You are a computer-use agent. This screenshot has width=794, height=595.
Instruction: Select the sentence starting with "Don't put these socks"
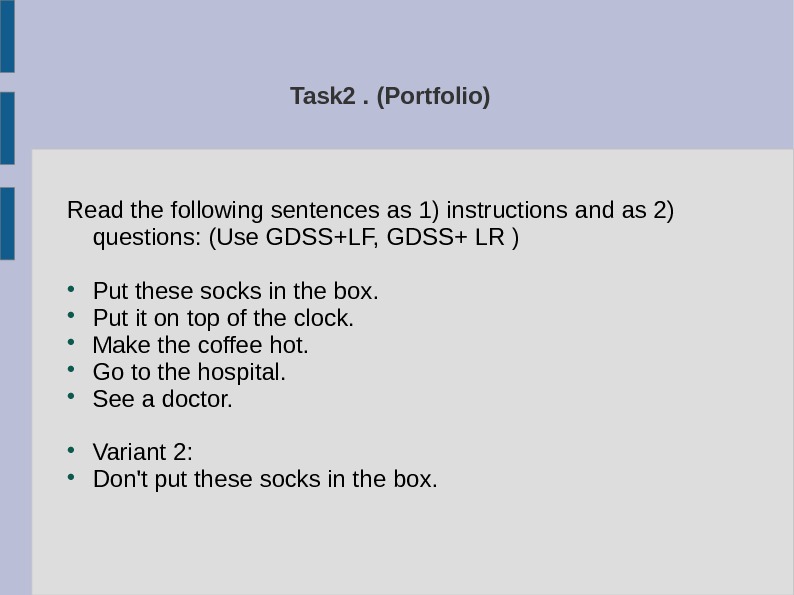tap(265, 479)
